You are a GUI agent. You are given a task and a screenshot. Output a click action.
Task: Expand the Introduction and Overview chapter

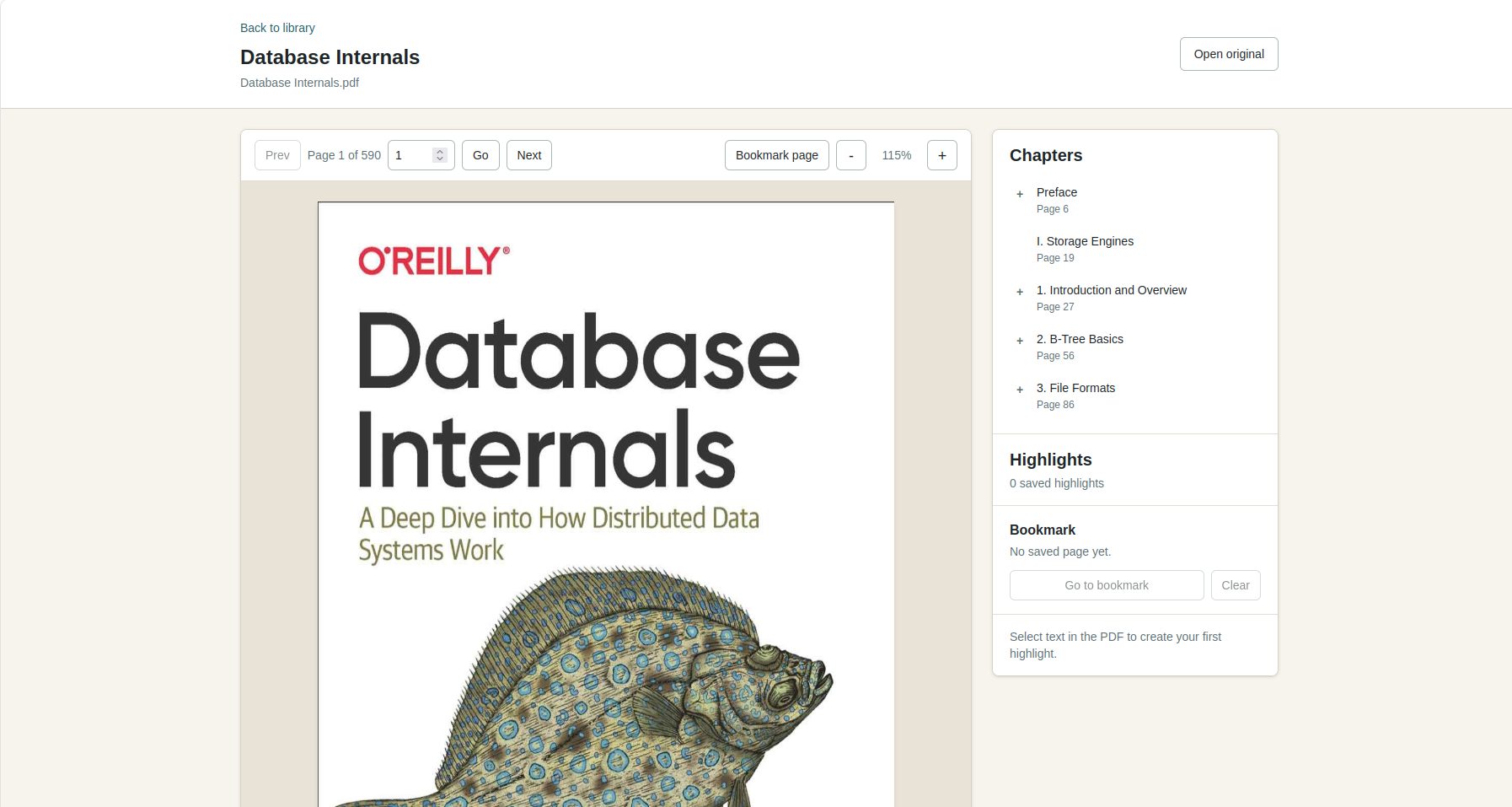point(1020,292)
